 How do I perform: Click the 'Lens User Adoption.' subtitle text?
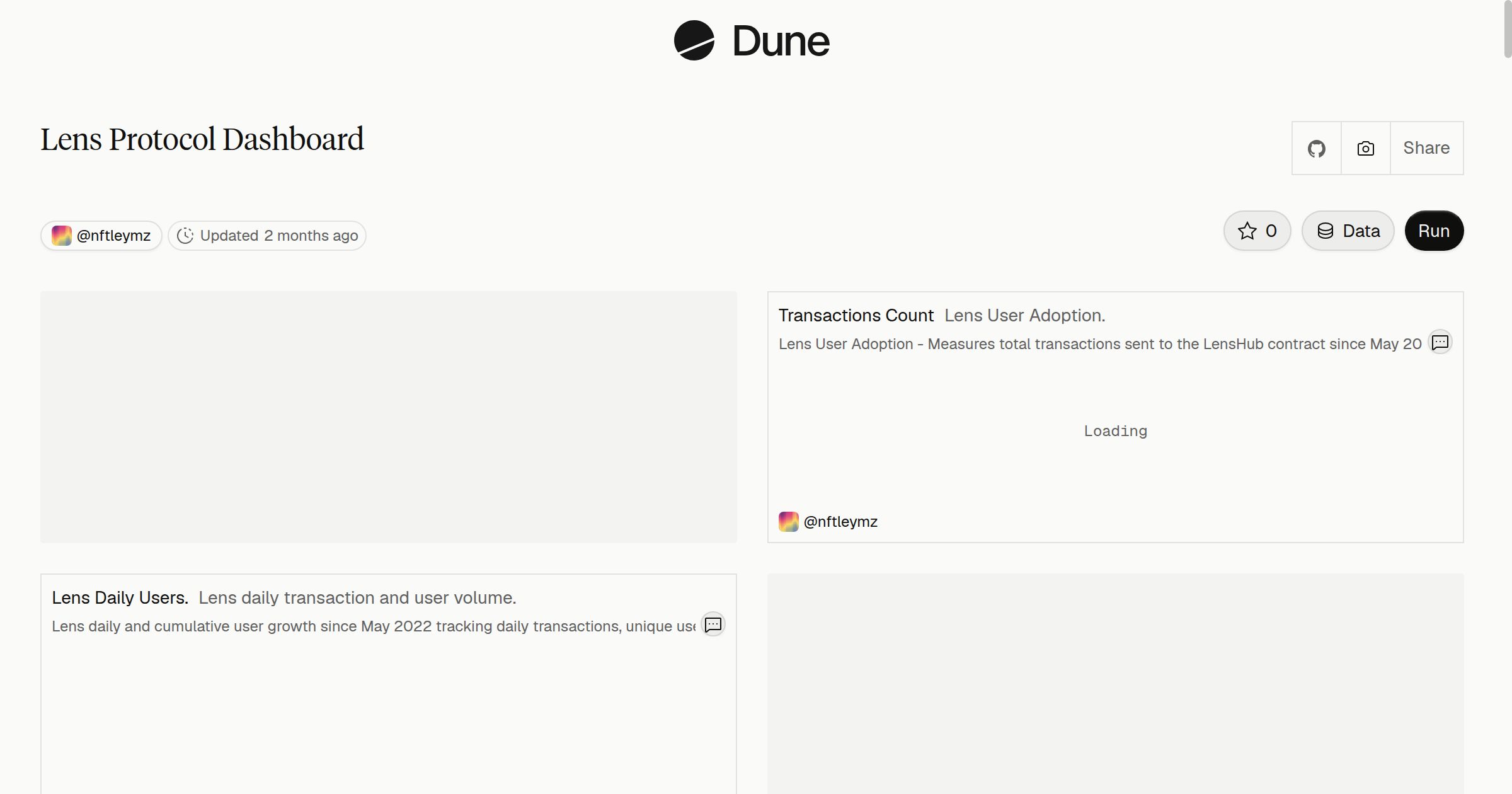[1024, 315]
